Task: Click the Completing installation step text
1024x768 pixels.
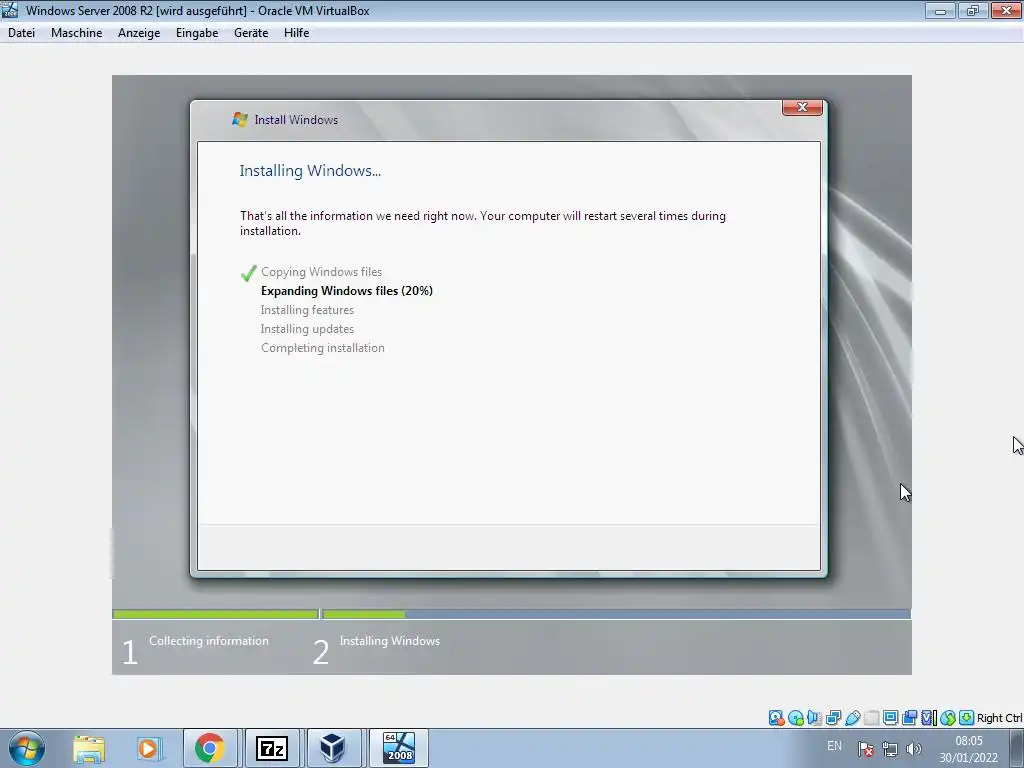Action: 323,348
